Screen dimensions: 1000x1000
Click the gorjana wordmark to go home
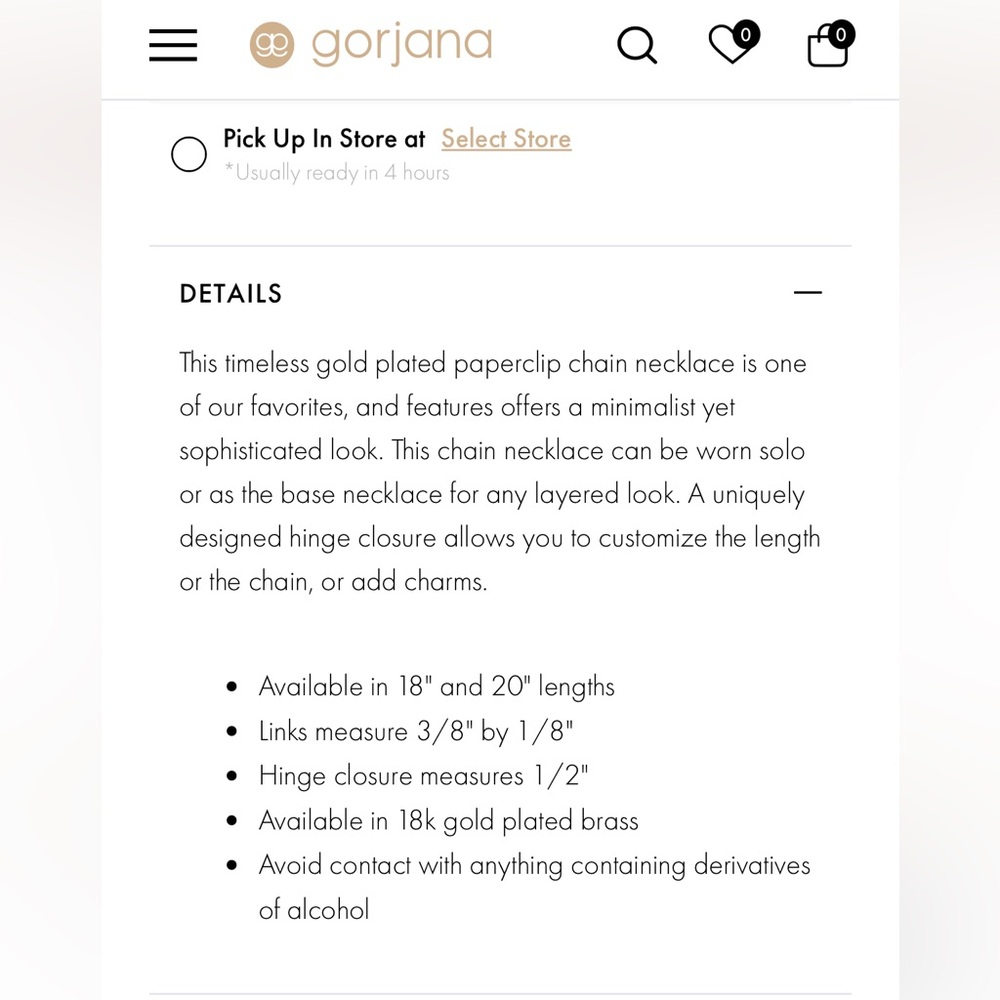tap(400, 44)
